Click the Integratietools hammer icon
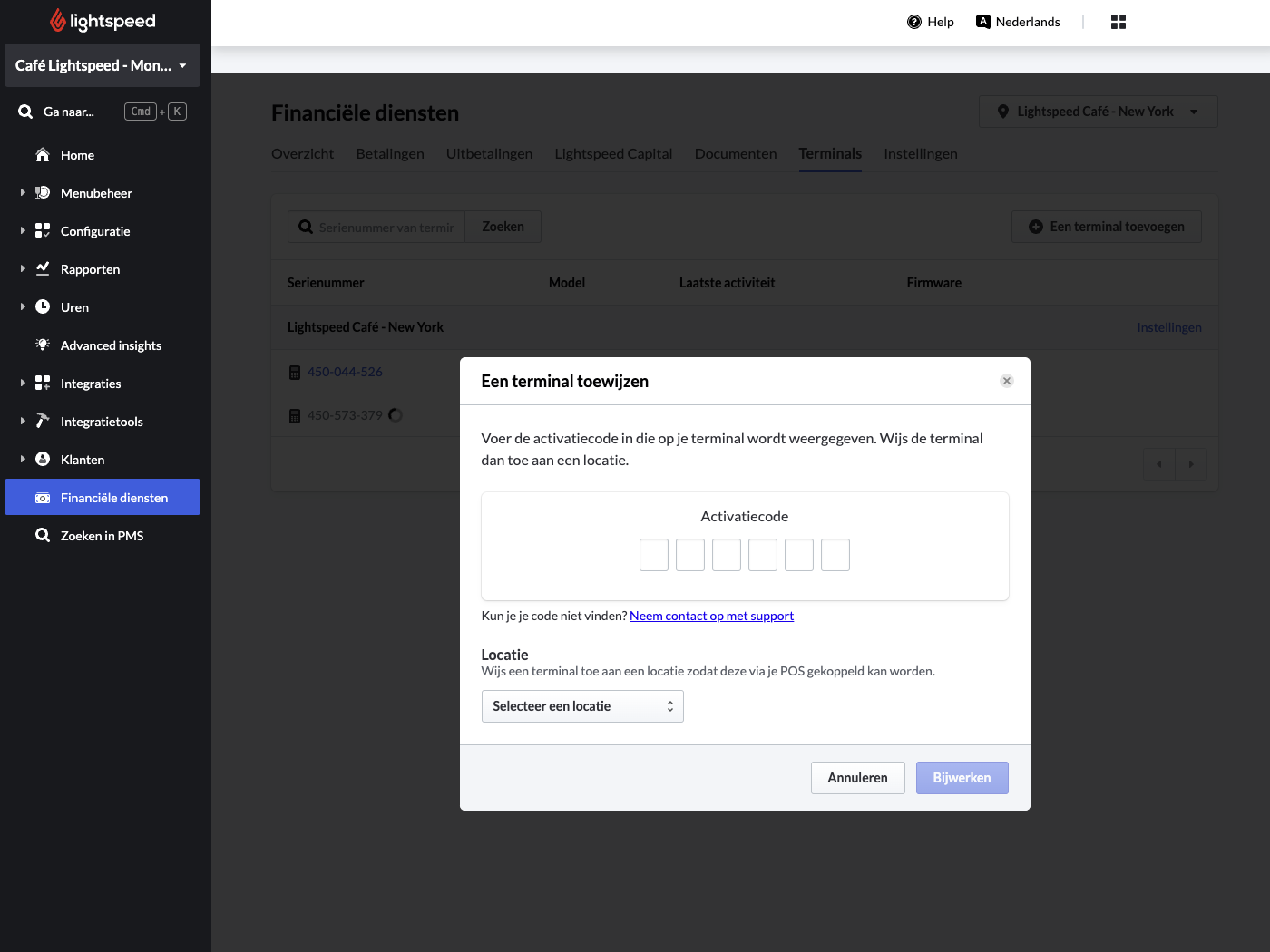This screenshot has height=952, width=1270. pos(43,422)
